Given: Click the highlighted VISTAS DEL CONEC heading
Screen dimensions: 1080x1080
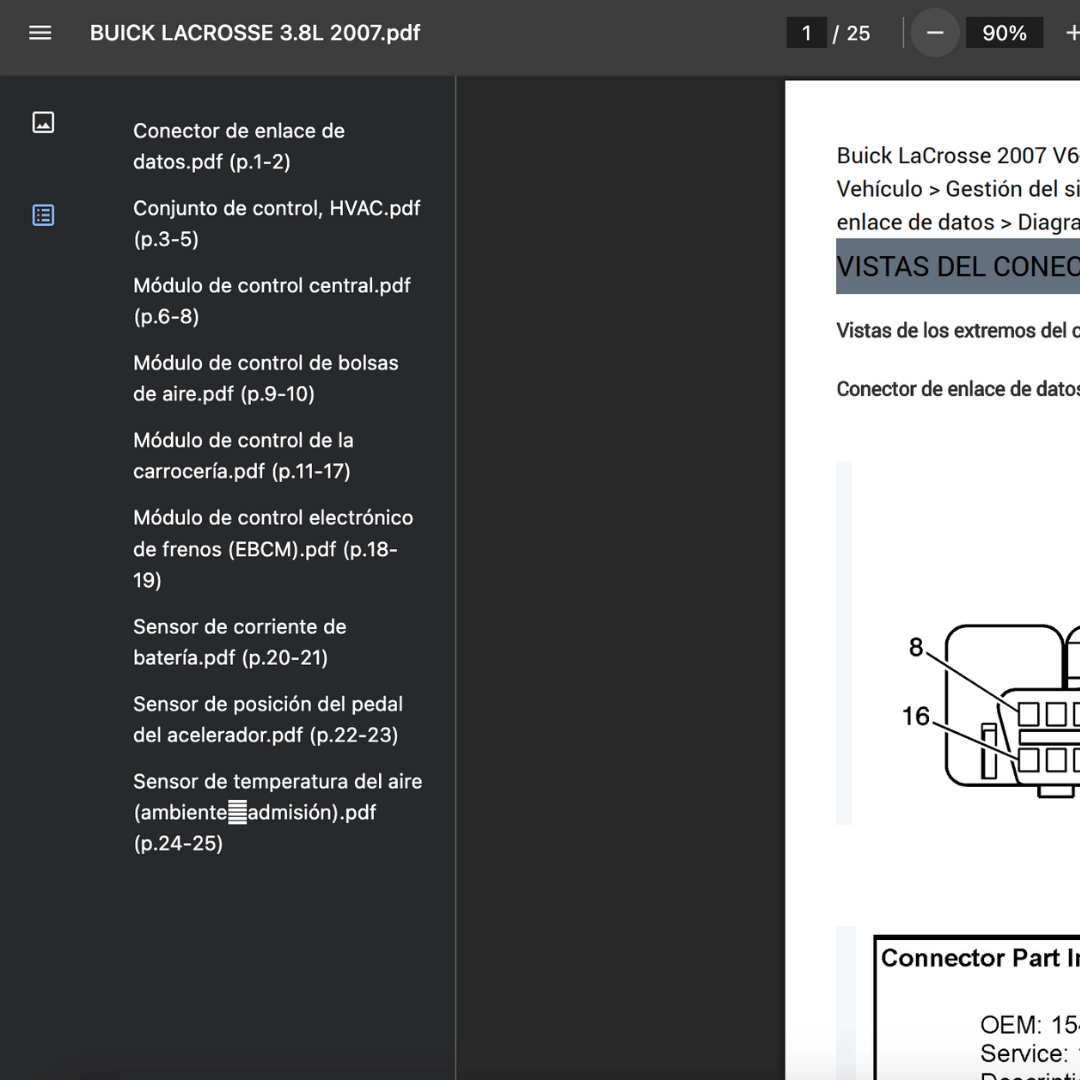Looking at the screenshot, I should click(957, 267).
